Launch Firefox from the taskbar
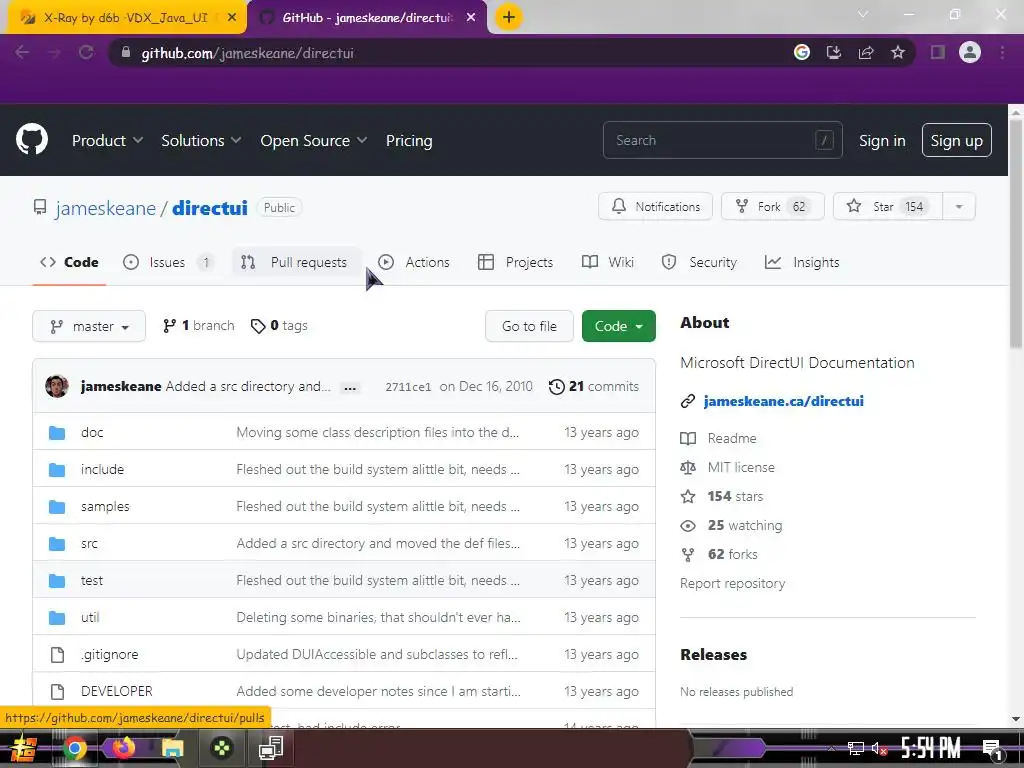The width and height of the screenshot is (1024, 768). (123, 748)
